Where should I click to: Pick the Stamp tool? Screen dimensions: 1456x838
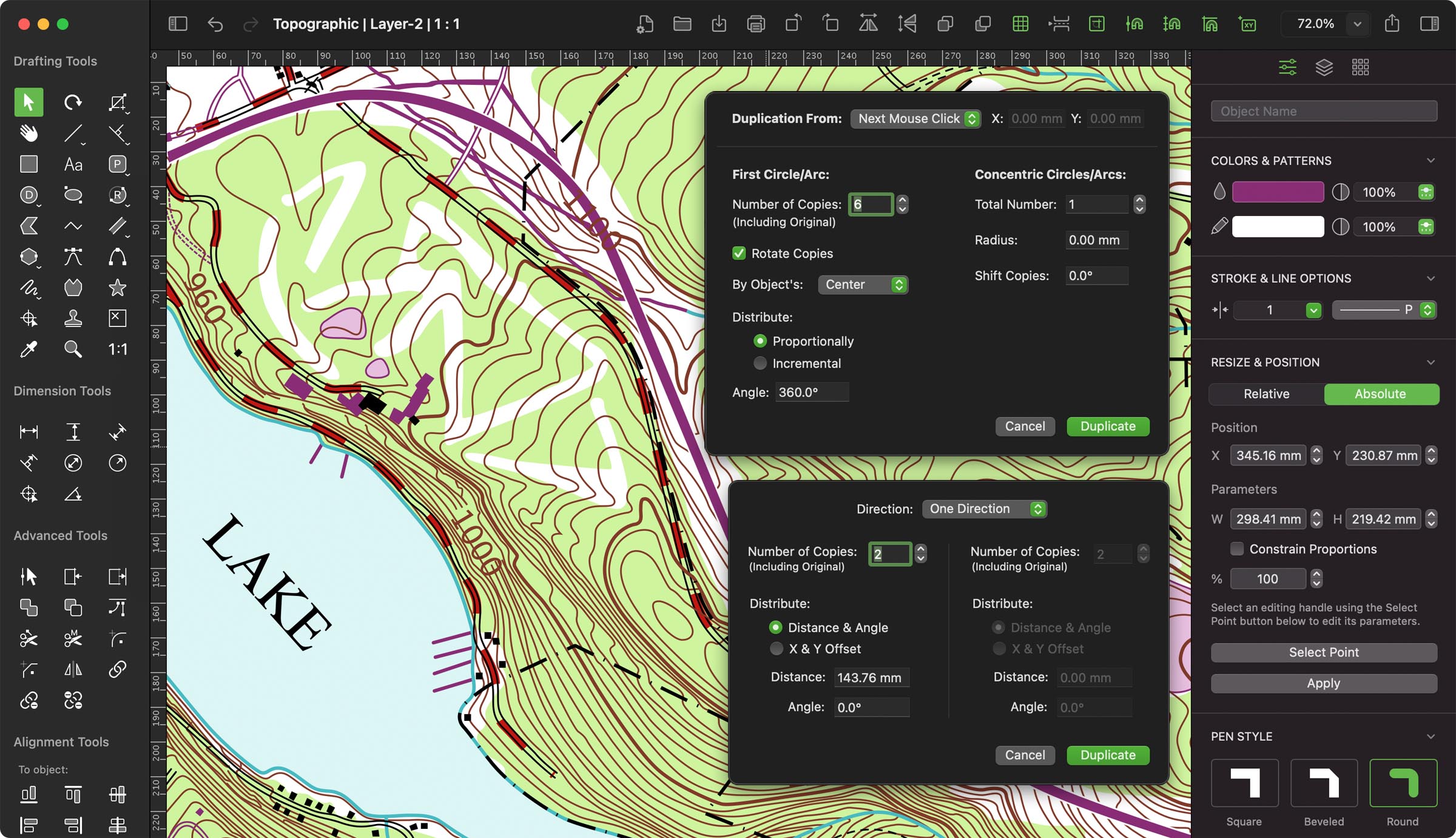pos(73,318)
